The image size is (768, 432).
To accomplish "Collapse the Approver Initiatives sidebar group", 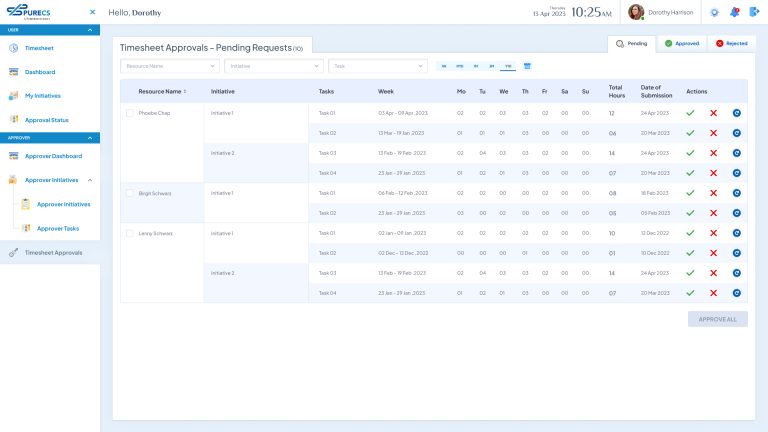I will (91, 180).
